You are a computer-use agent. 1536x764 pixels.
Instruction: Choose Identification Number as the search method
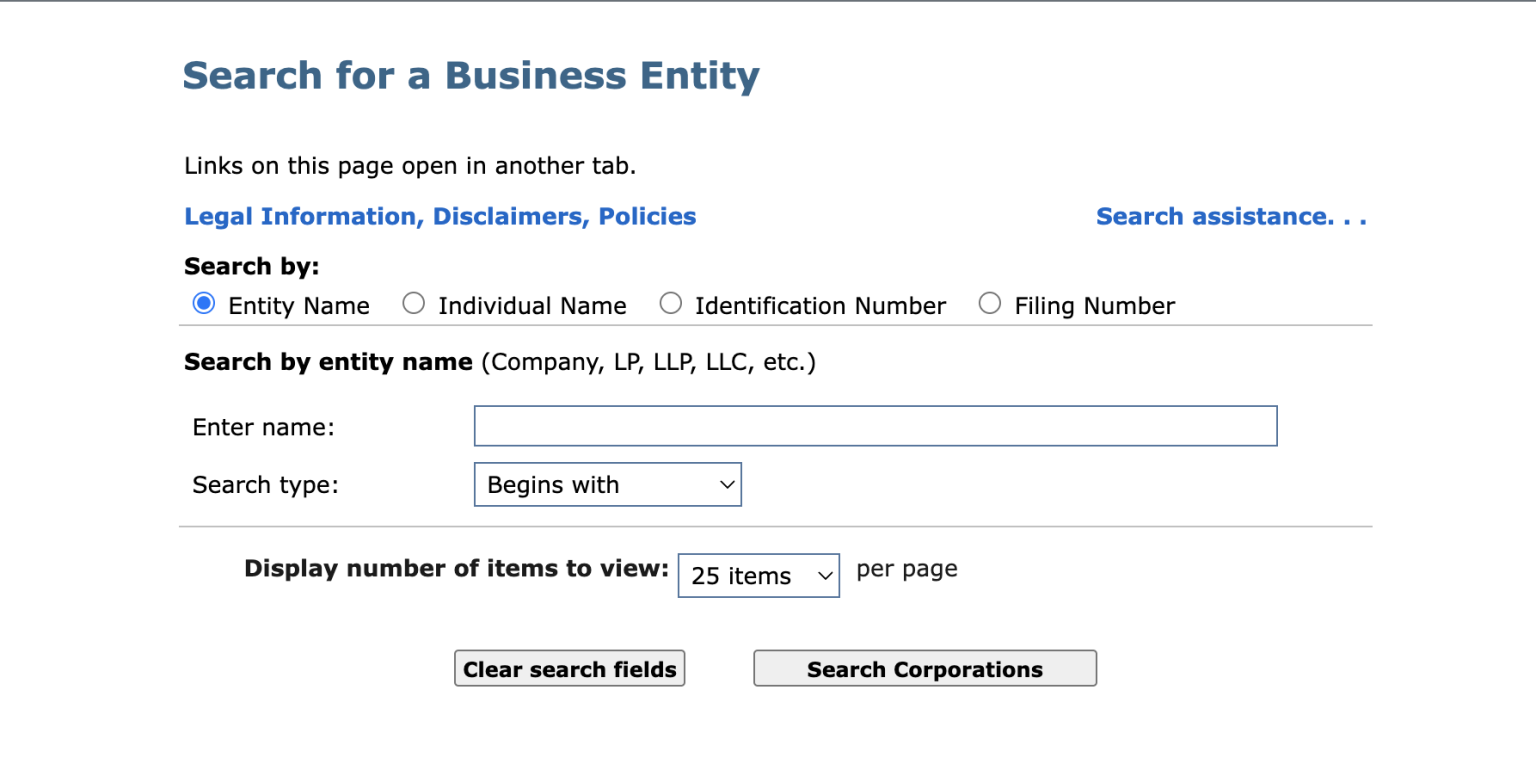pyautogui.click(x=670, y=303)
